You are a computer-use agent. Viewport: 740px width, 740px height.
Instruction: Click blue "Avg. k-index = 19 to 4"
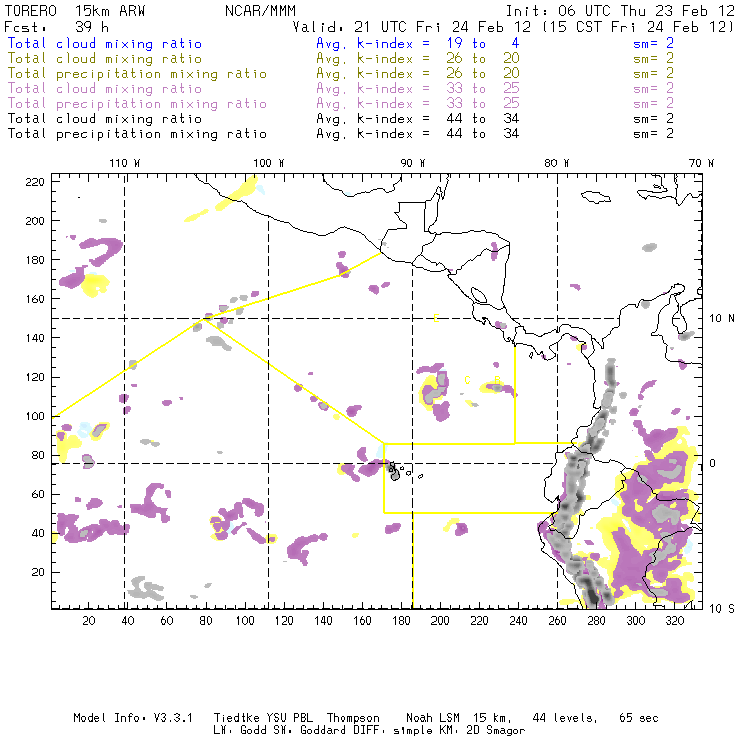coord(418,43)
